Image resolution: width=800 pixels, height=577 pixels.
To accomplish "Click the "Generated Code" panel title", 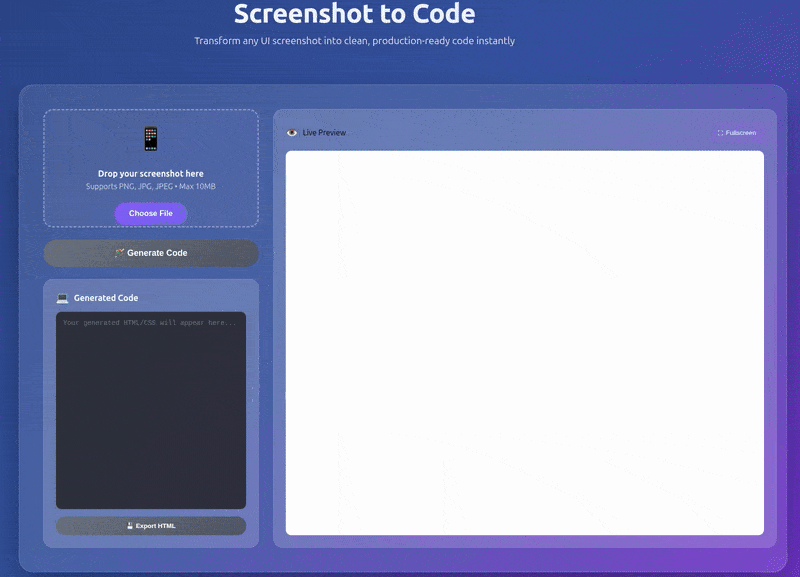I will 106,298.
